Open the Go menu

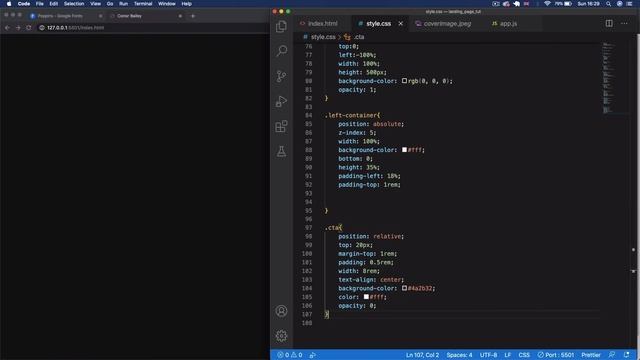pyautogui.click(x=110, y=4)
